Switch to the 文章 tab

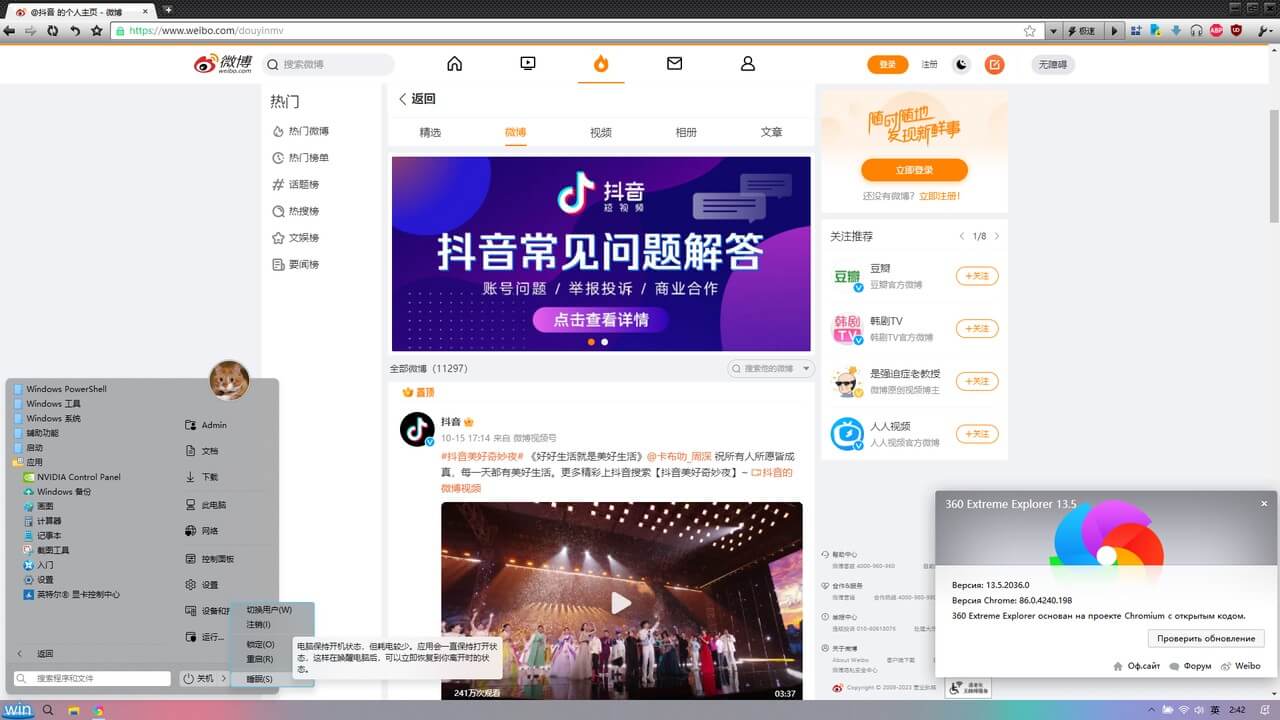pos(771,132)
